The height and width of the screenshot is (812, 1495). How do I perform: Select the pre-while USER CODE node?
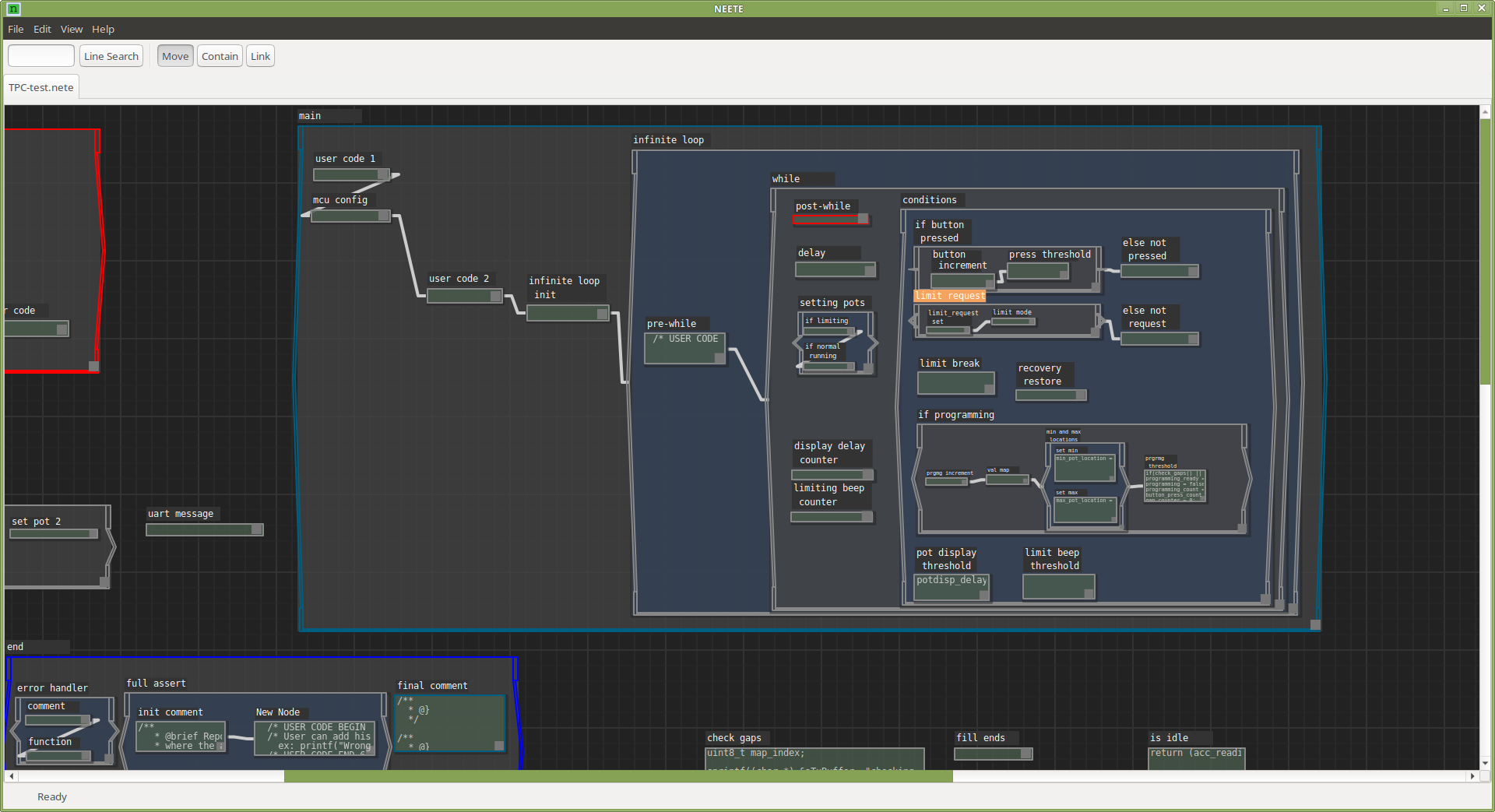[x=684, y=347]
